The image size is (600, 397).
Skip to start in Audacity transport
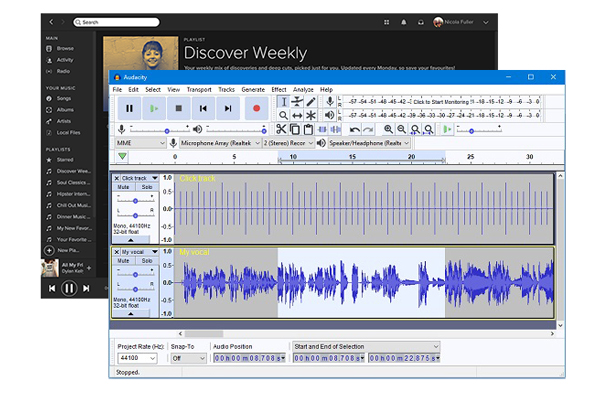(203, 108)
